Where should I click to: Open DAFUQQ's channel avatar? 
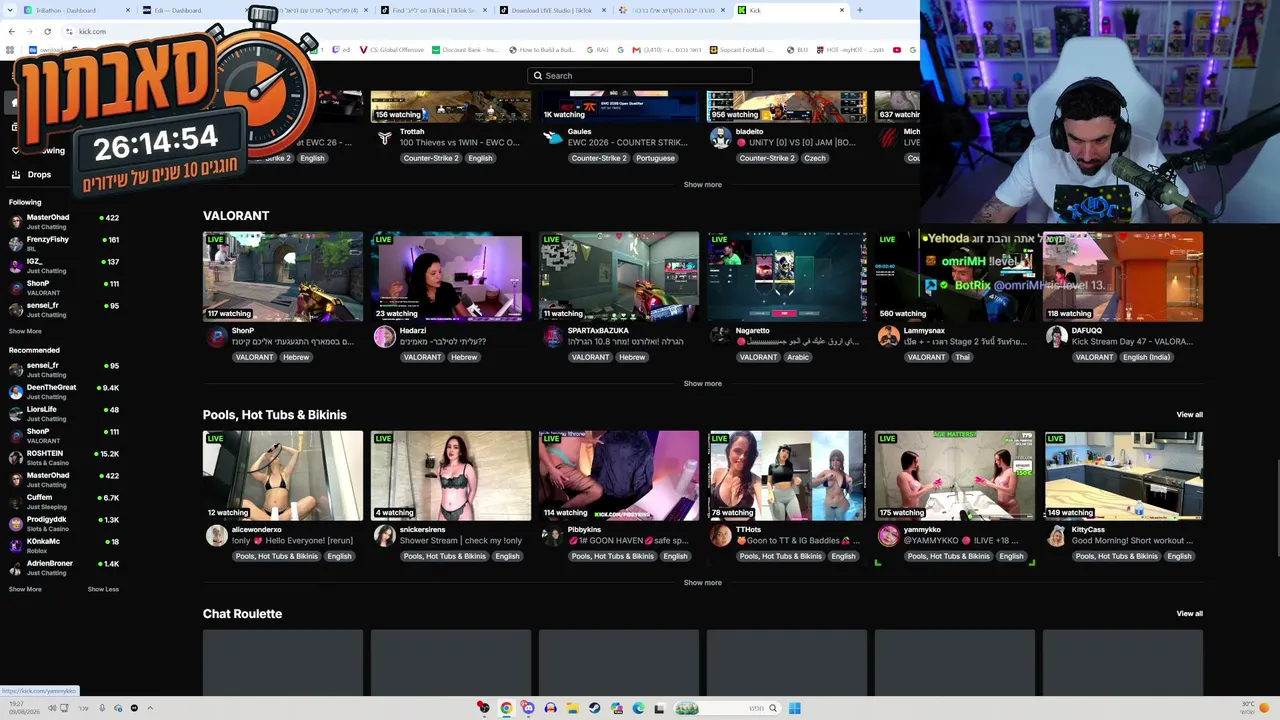point(1057,337)
